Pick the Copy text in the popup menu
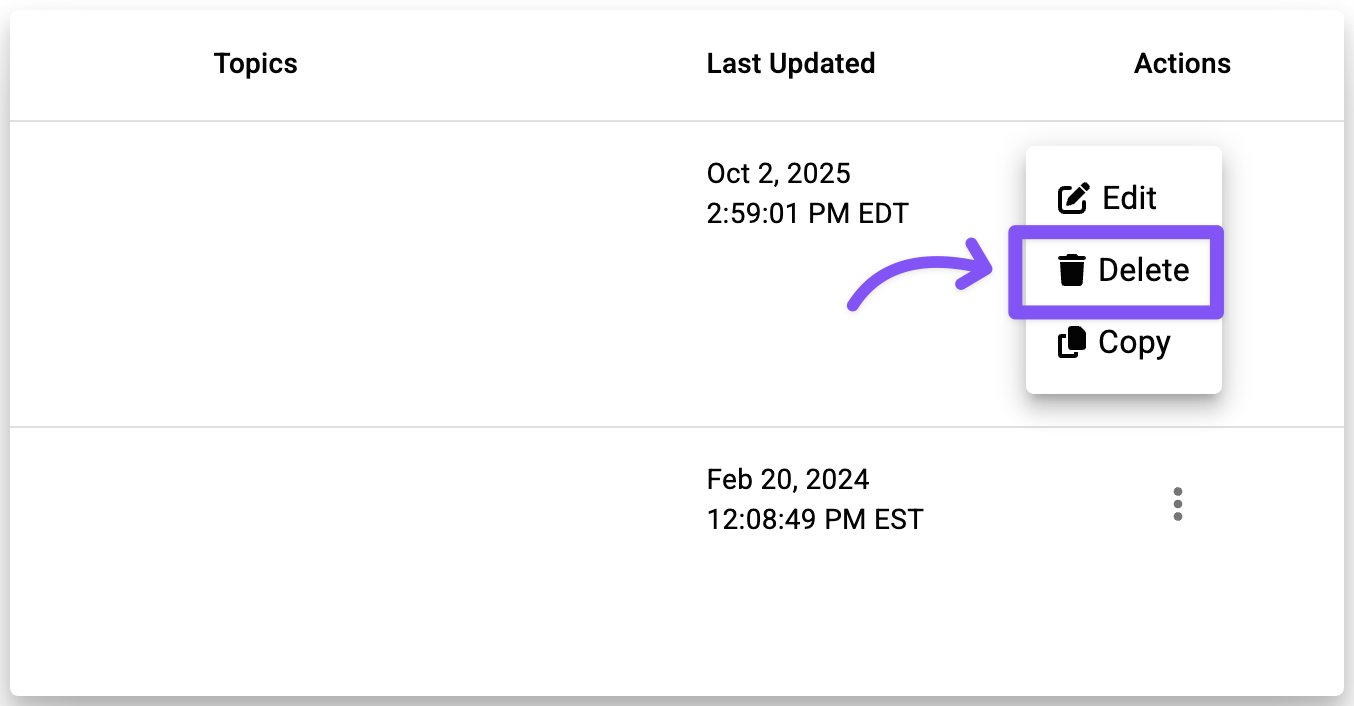 click(1134, 343)
